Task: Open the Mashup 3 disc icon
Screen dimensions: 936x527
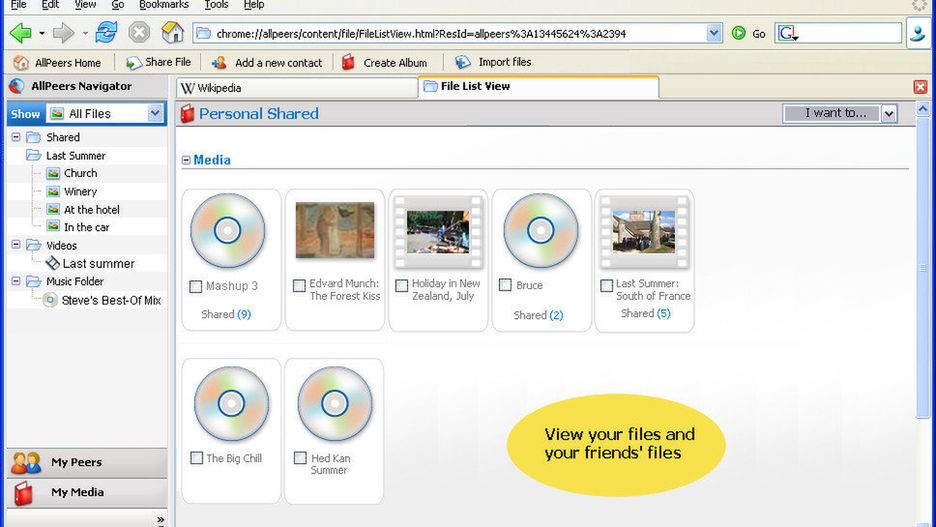Action: coord(227,230)
